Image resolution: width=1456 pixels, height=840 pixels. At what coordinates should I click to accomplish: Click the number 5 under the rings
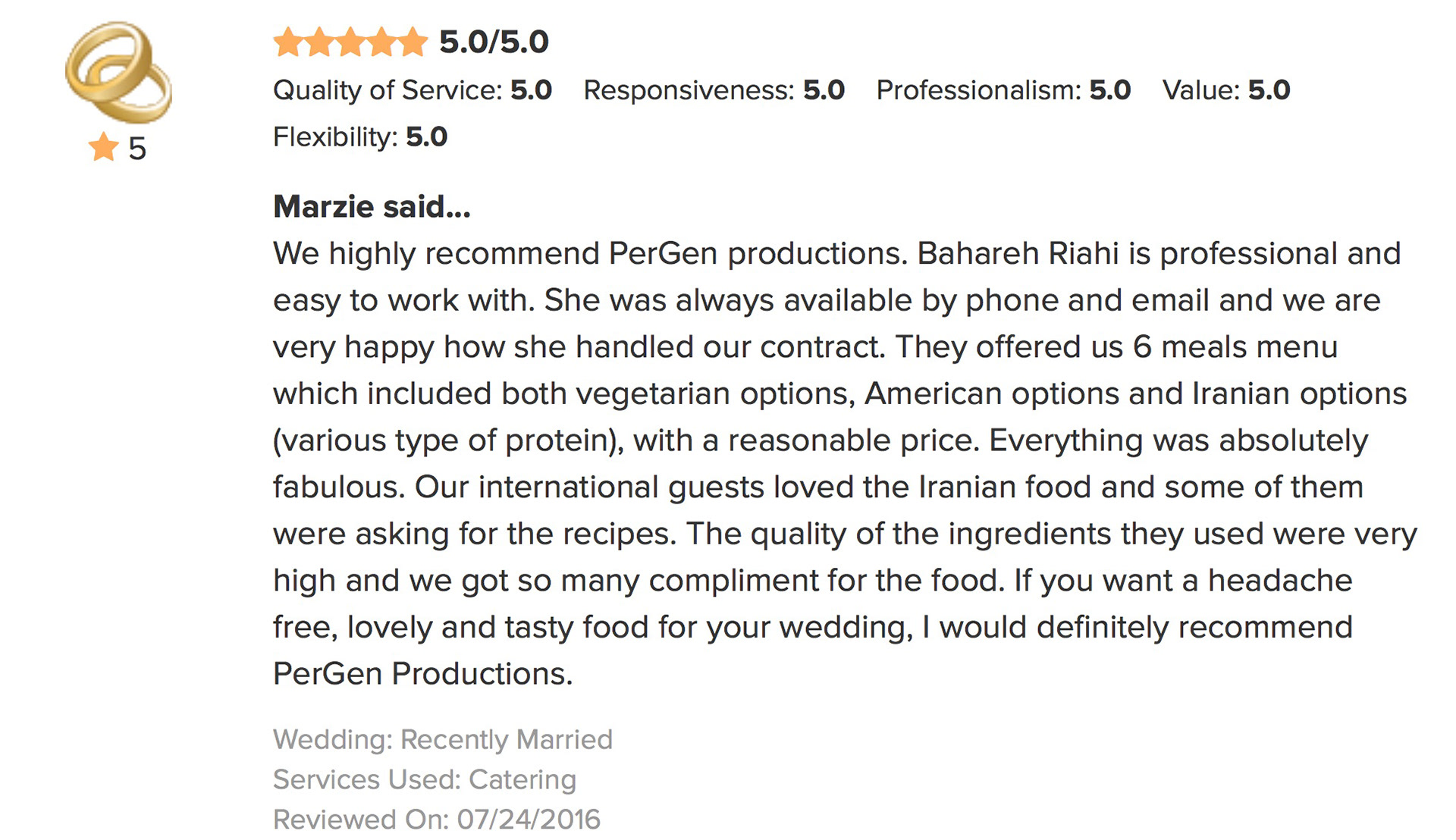pos(137,149)
